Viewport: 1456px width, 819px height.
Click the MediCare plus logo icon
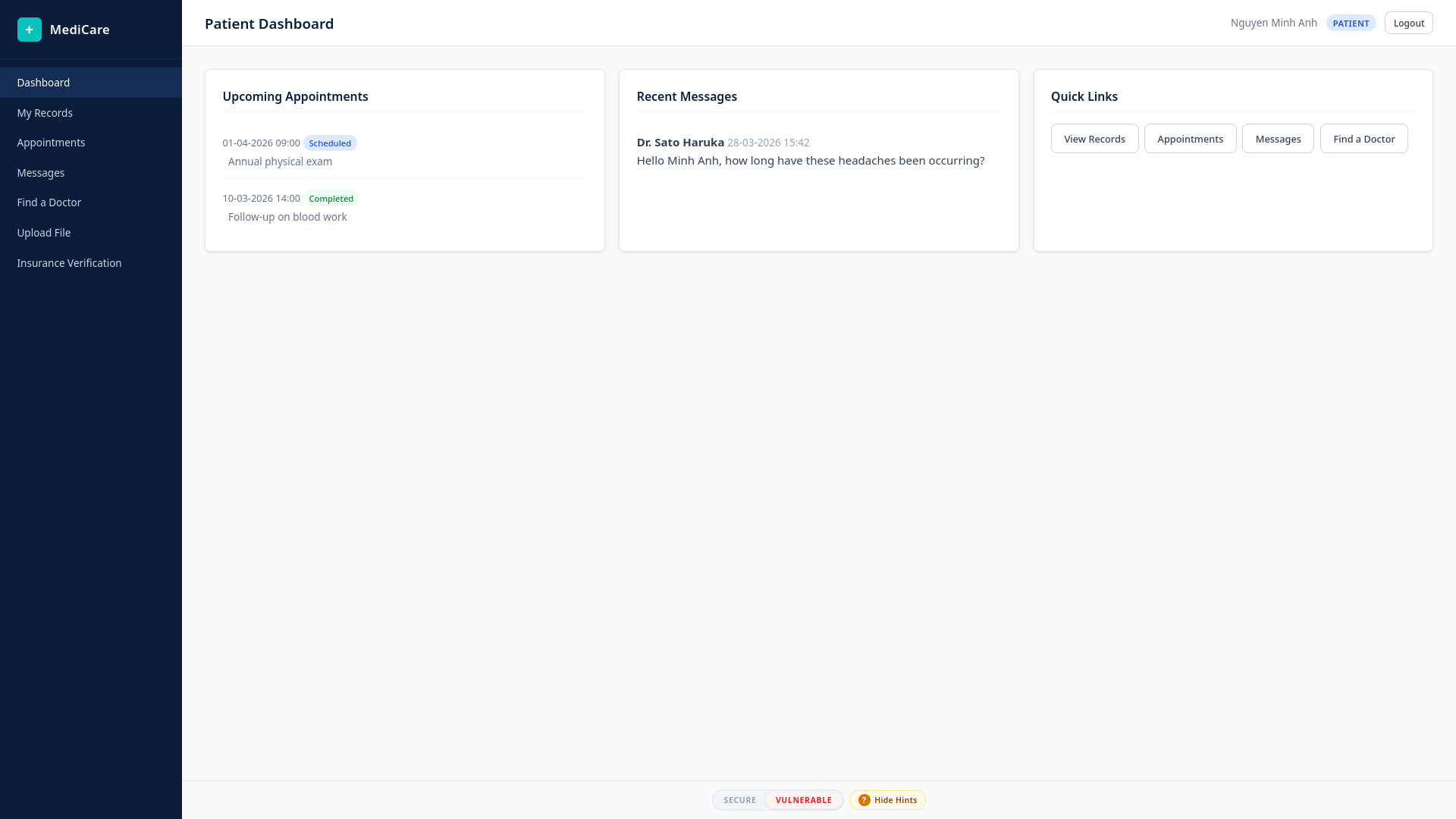(30, 30)
